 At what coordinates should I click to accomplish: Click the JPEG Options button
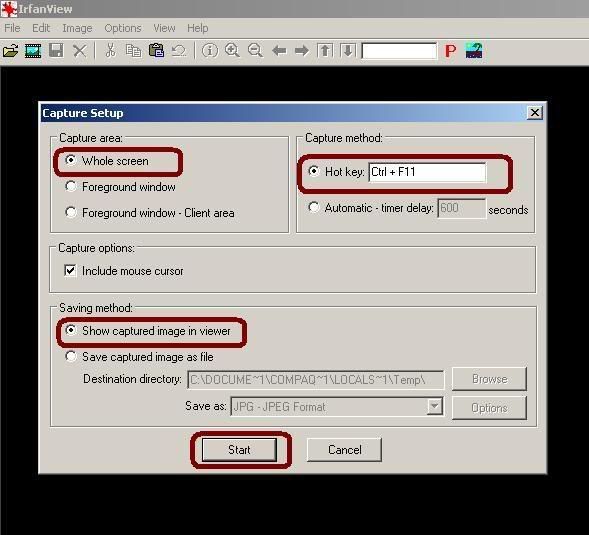pos(489,408)
